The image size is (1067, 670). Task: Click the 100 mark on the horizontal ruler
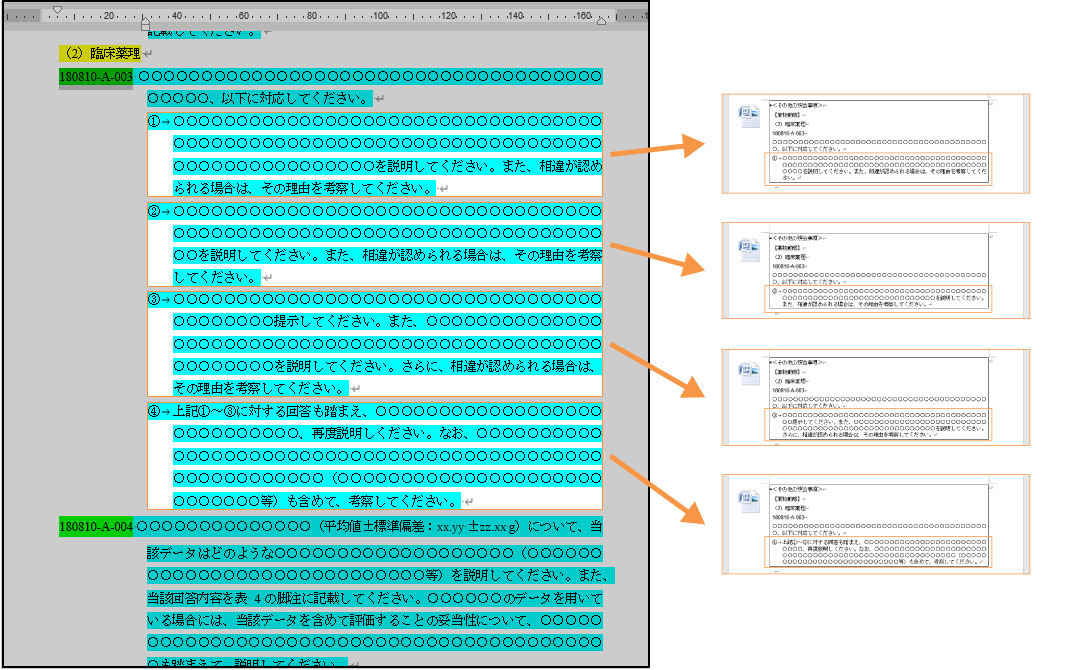tap(379, 16)
